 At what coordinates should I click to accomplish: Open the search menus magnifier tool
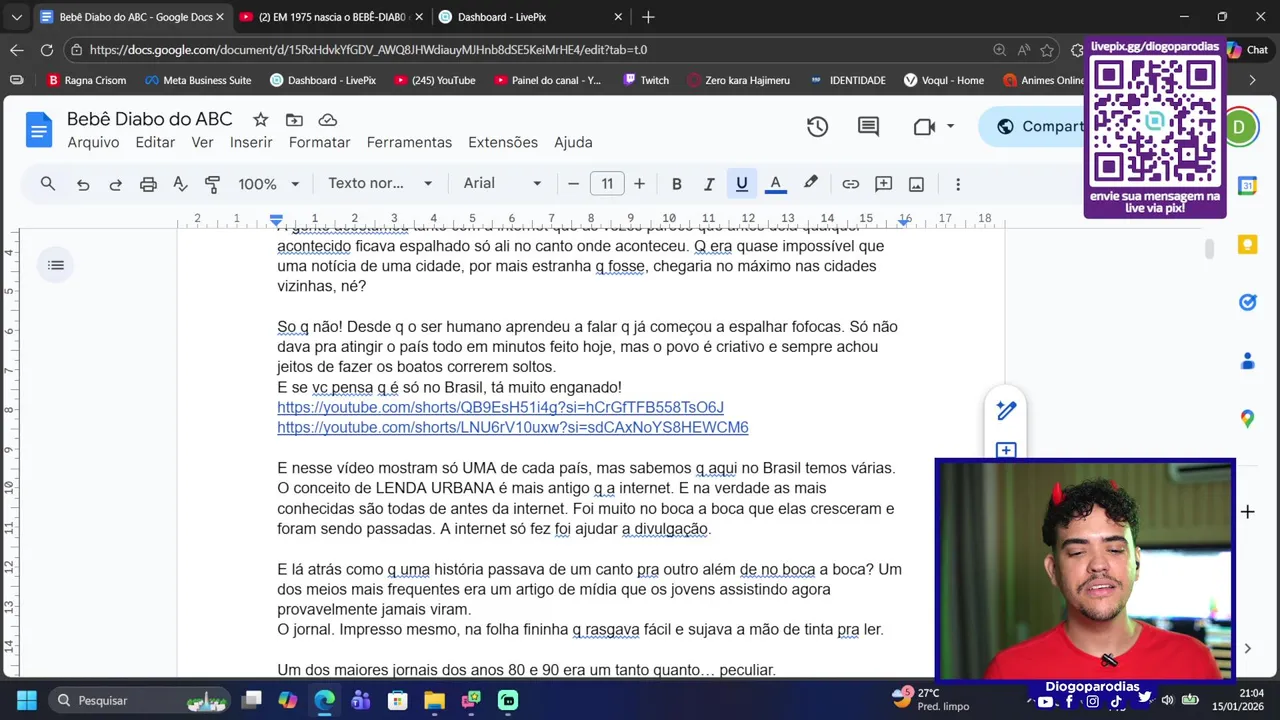pos(48,184)
